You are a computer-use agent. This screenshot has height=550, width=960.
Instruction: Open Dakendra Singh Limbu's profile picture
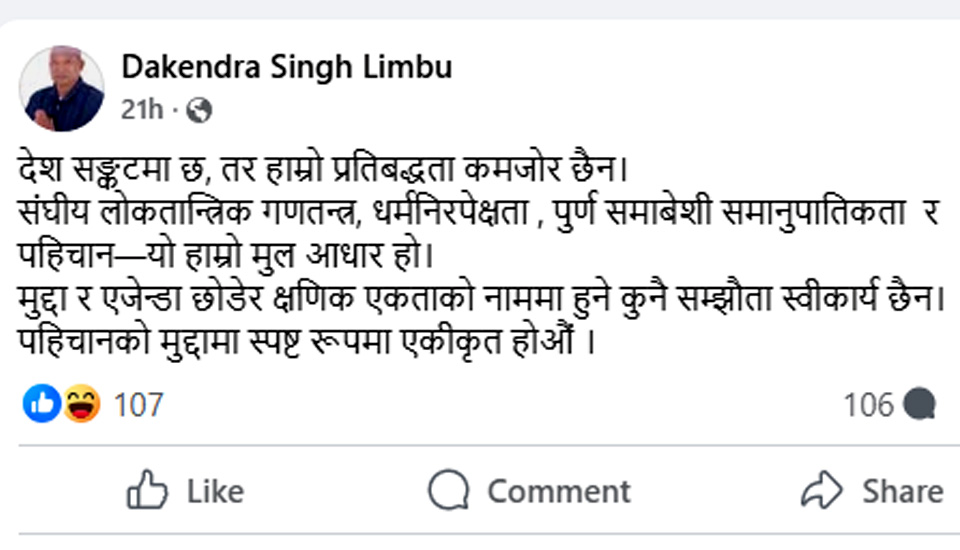(62, 88)
